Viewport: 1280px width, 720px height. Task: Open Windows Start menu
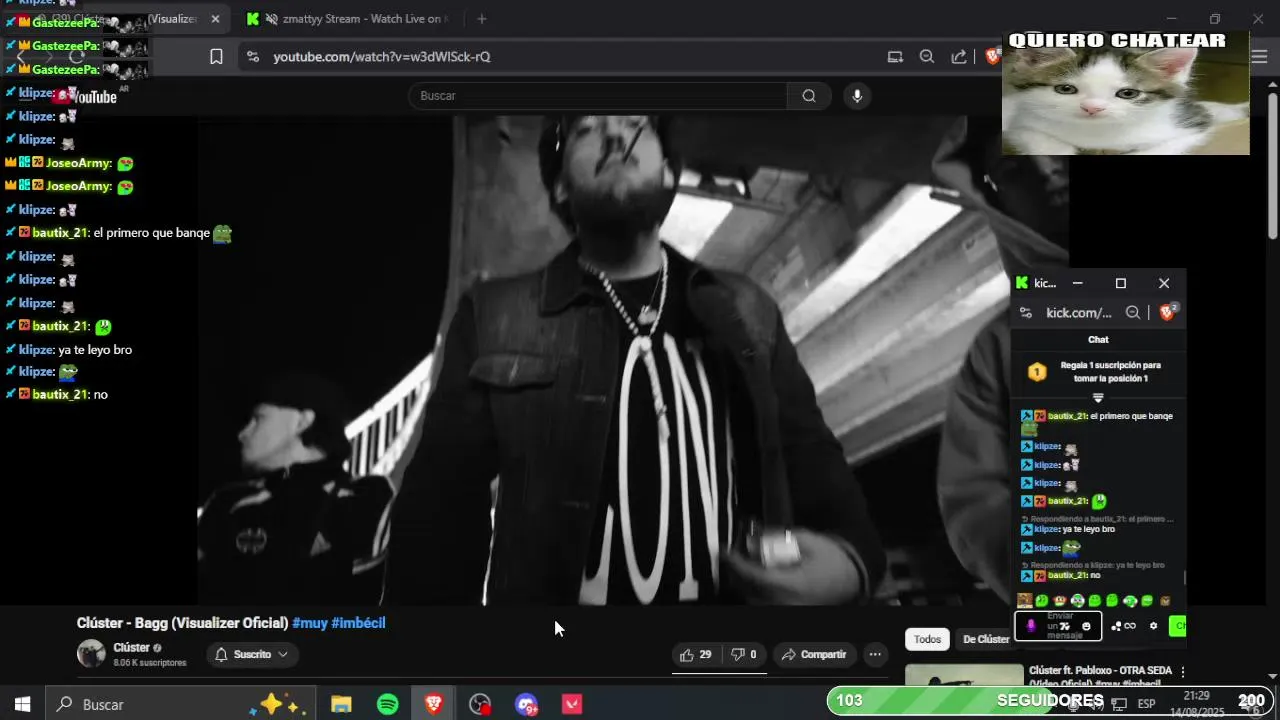[22, 704]
